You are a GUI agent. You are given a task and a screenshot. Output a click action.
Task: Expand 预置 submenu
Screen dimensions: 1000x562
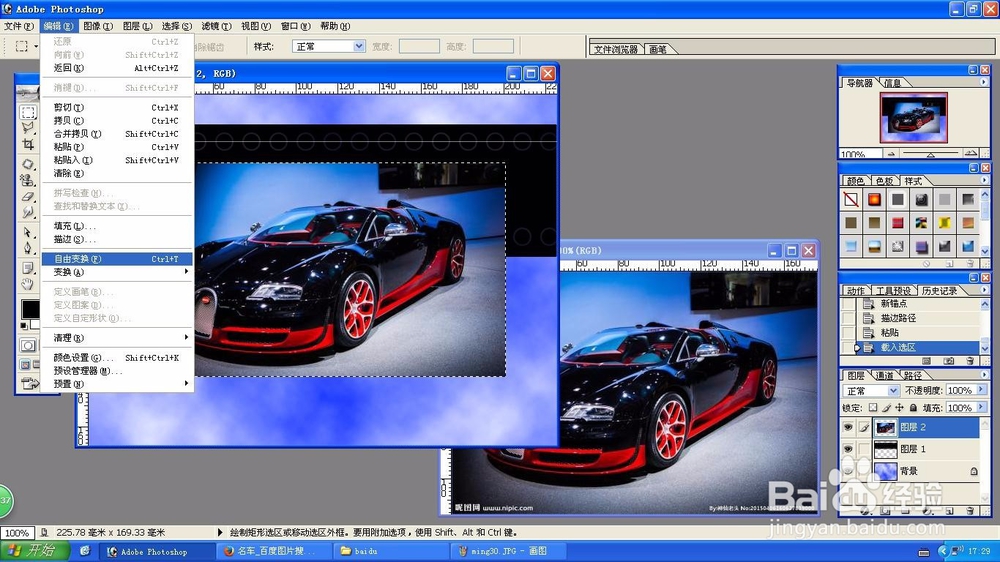[117, 384]
